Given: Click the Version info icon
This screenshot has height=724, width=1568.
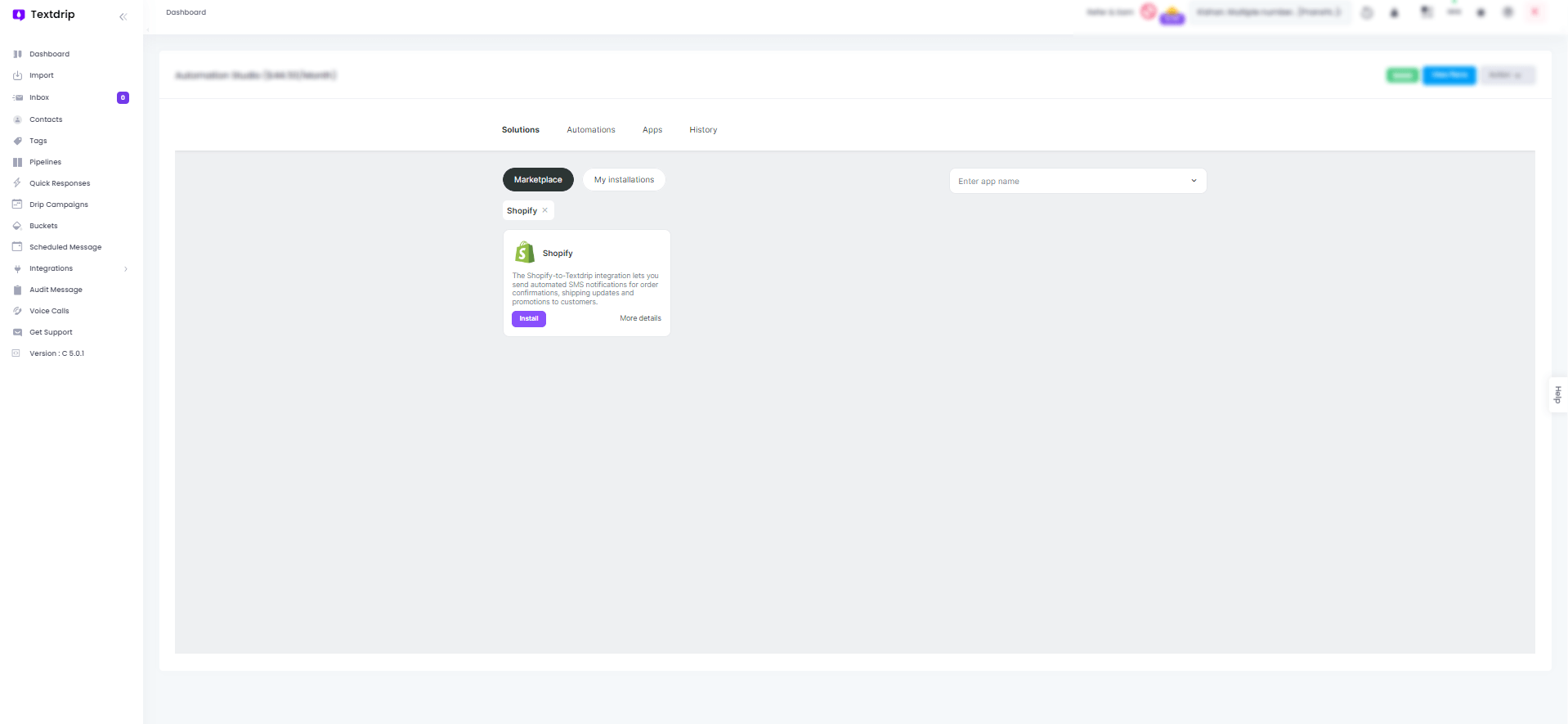Looking at the screenshot, I should (x=16, y=353).
